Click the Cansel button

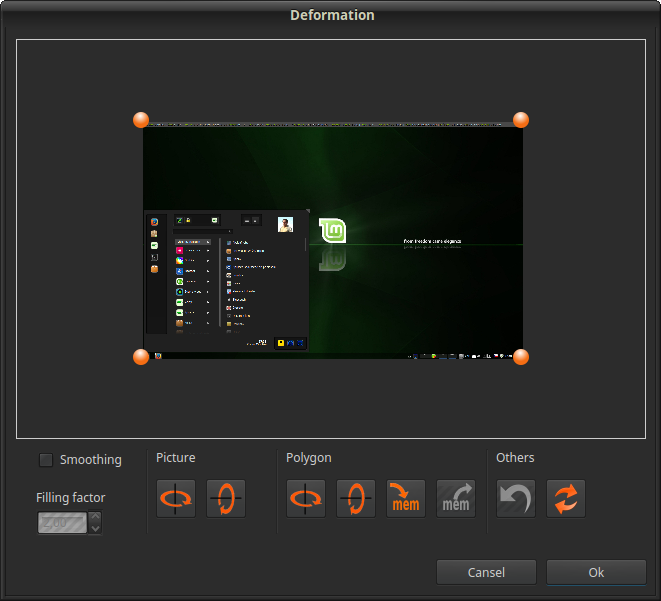click(486, 572)
